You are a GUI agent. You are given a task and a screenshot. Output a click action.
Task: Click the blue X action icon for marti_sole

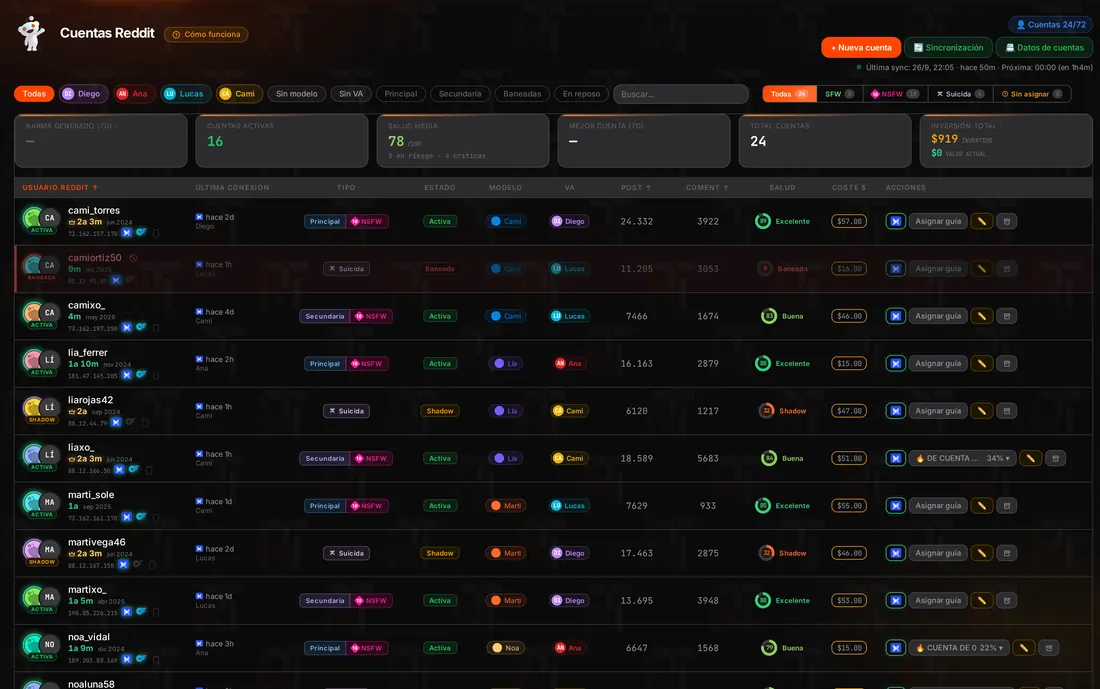895,506
